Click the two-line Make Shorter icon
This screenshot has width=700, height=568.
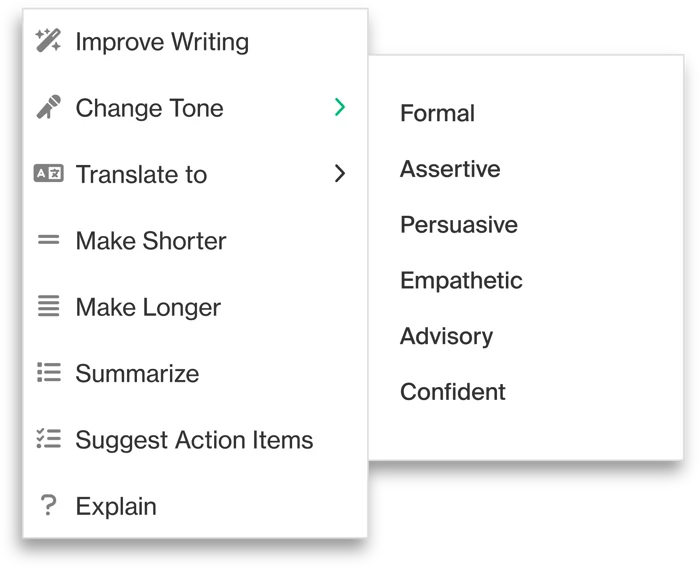(x=48, y=240)
